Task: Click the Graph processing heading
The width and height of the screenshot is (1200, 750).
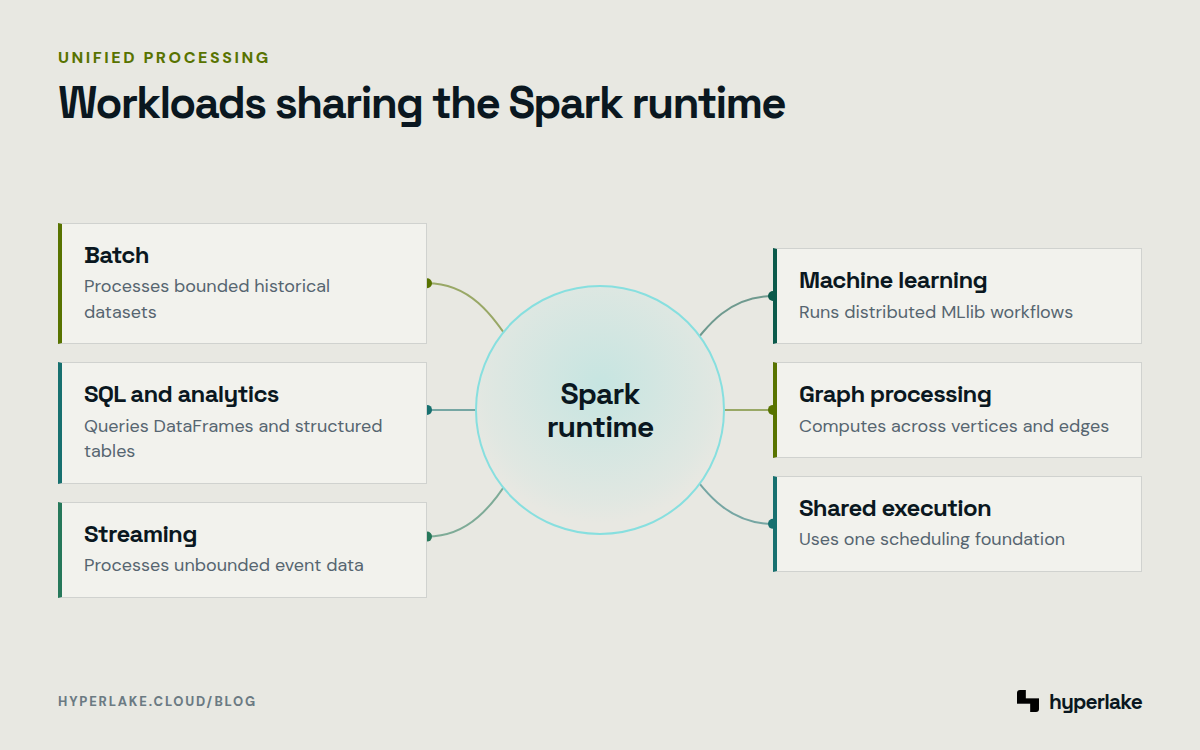Action: (895, 394)
